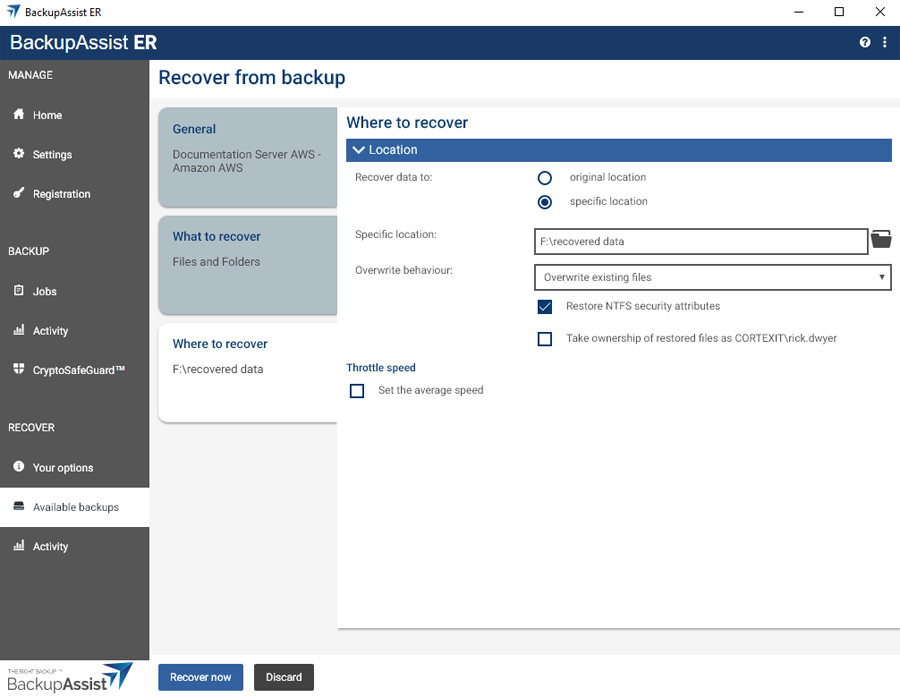This screenshot has height=697, width=900.
Task: Uncheck Restore NTFS security attributes
Action: 545,307
